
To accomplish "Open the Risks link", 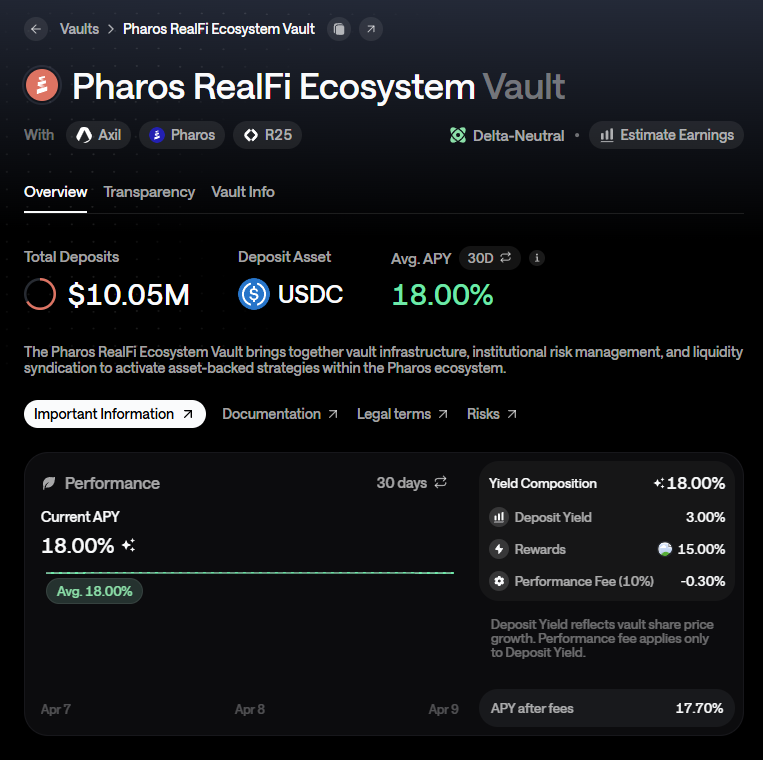I will pyautogui.click(x=491, y=414).
